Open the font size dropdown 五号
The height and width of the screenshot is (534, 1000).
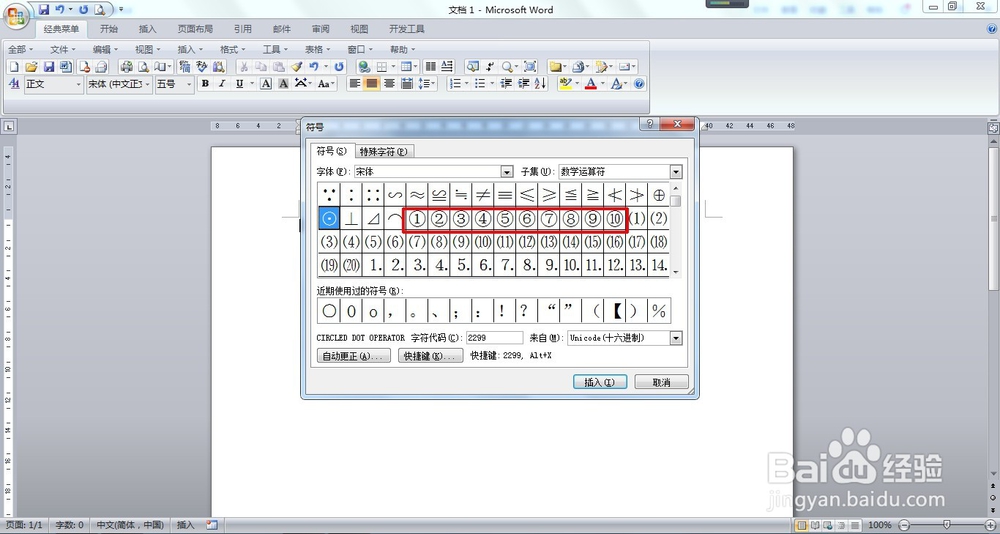189,84
